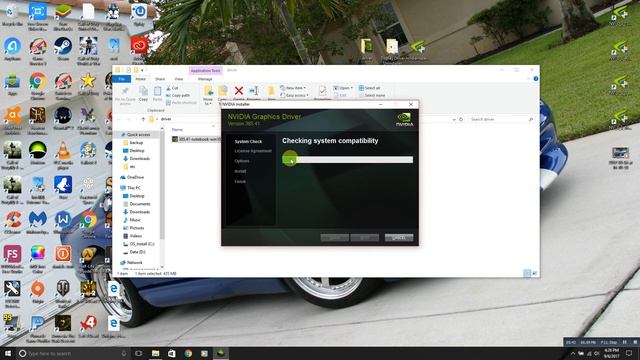
Task: Click Copy path in the Clipboard group
Action: (x=178, y=95)
